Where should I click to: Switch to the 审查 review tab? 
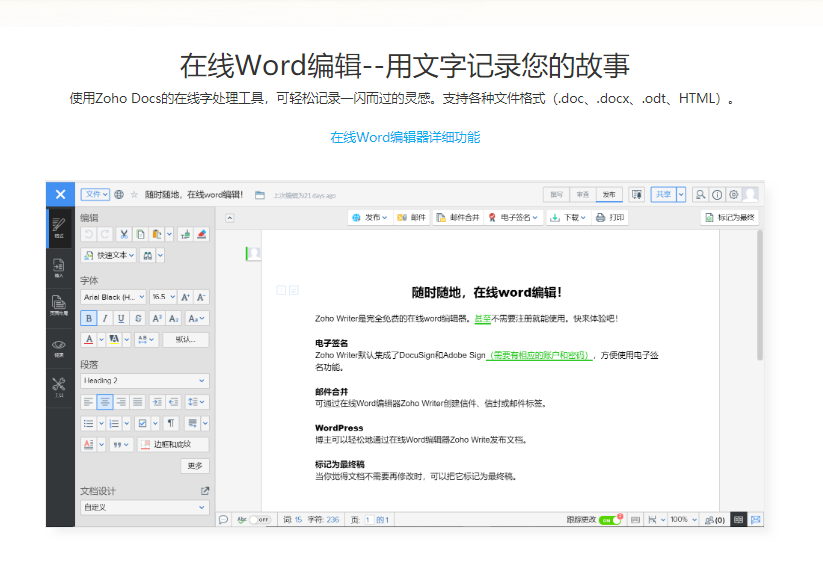(583, 195)
